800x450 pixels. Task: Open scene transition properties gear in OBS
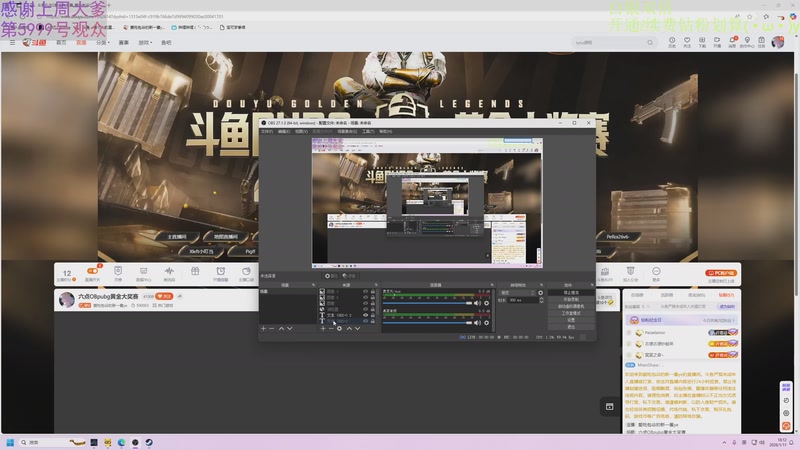[540, 293]
